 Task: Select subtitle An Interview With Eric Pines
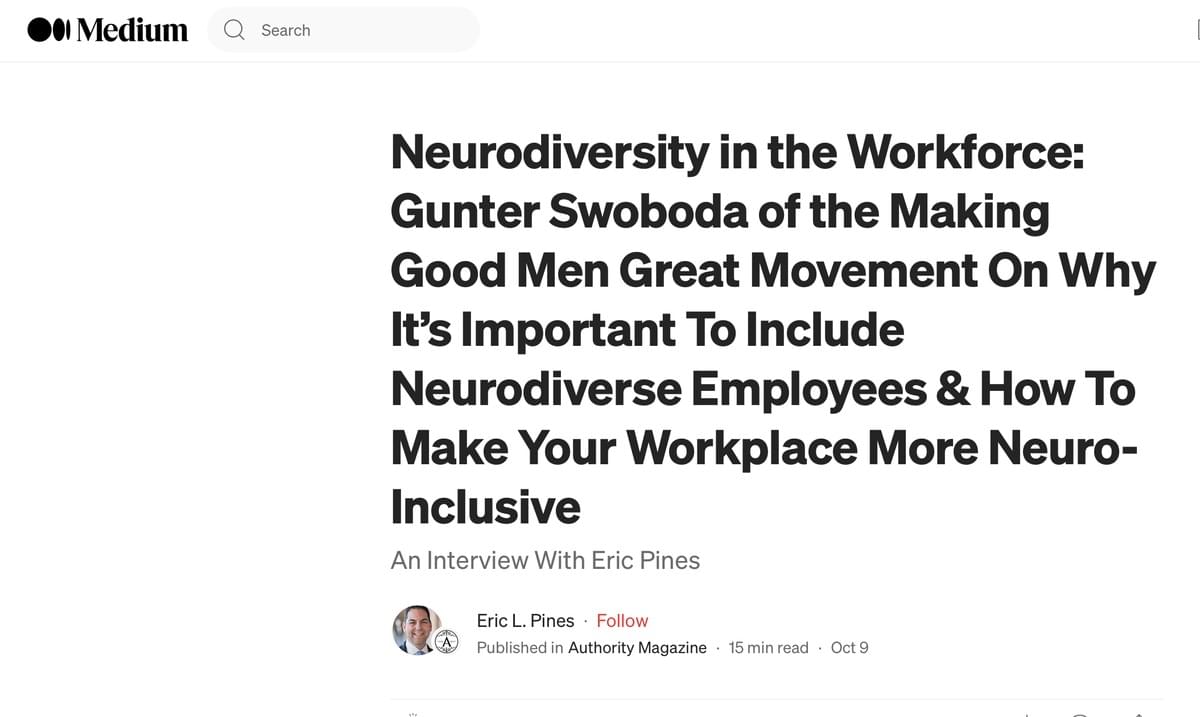coord(545,560)
